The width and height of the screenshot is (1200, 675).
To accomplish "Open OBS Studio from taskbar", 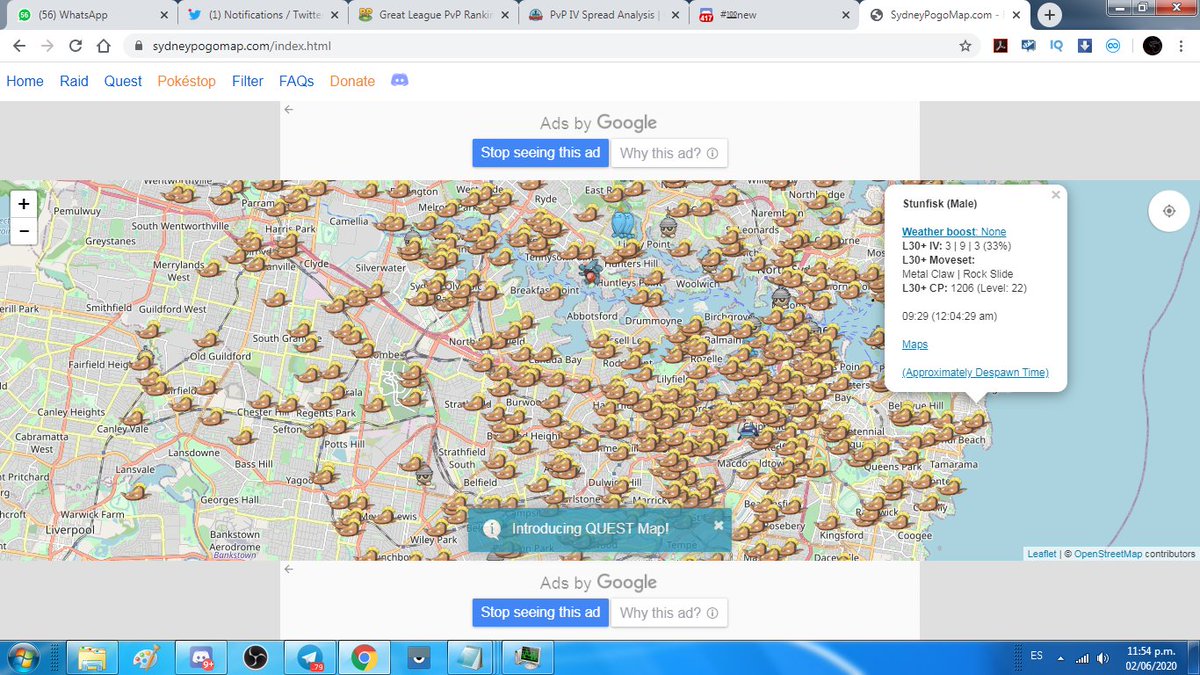I will 255,657.
